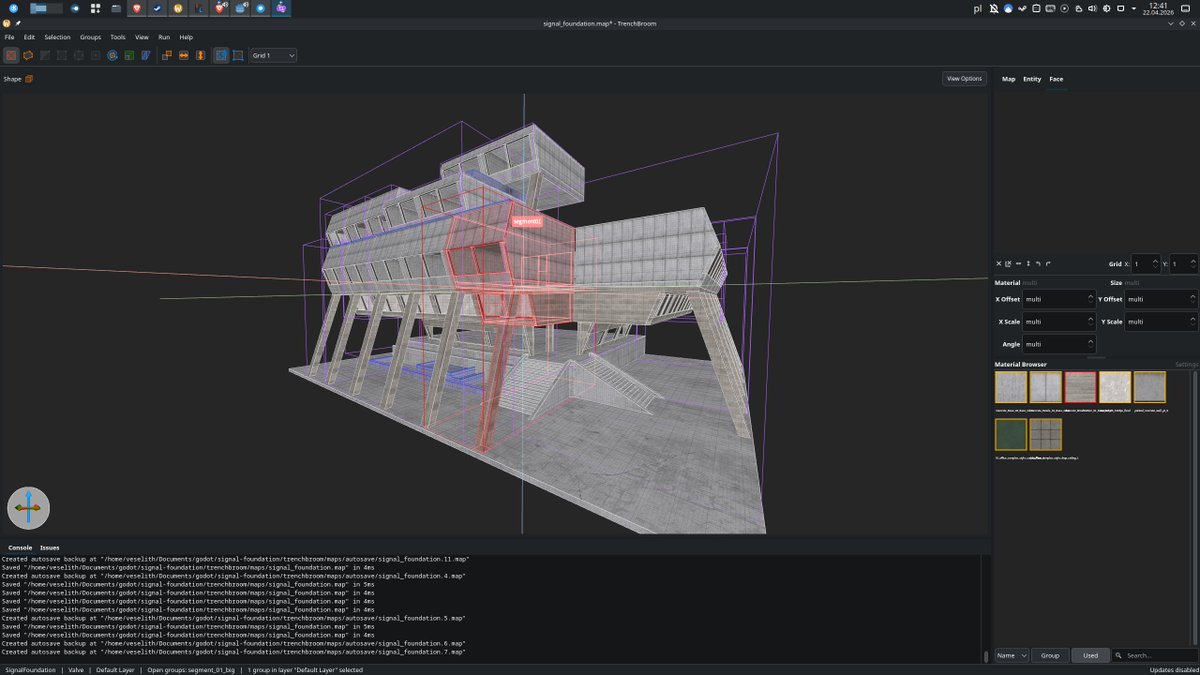Click the volume icon in system tray
1200x675 pixels.
coord(1092,8)
